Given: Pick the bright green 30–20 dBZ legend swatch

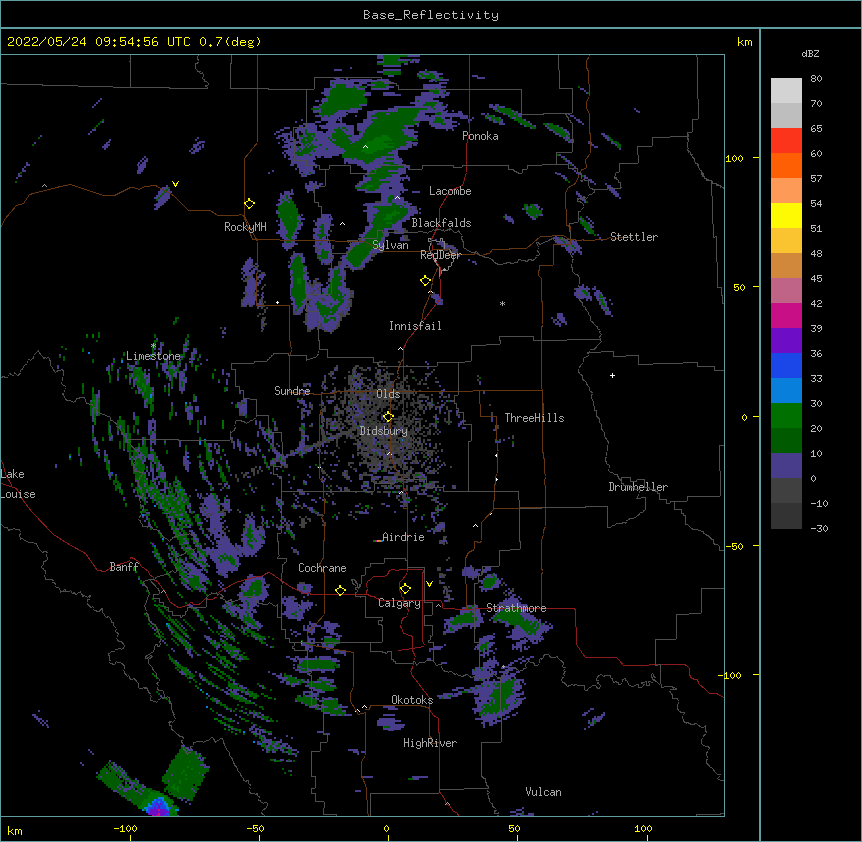Looking at the screenshot, I should pos(786,416).
